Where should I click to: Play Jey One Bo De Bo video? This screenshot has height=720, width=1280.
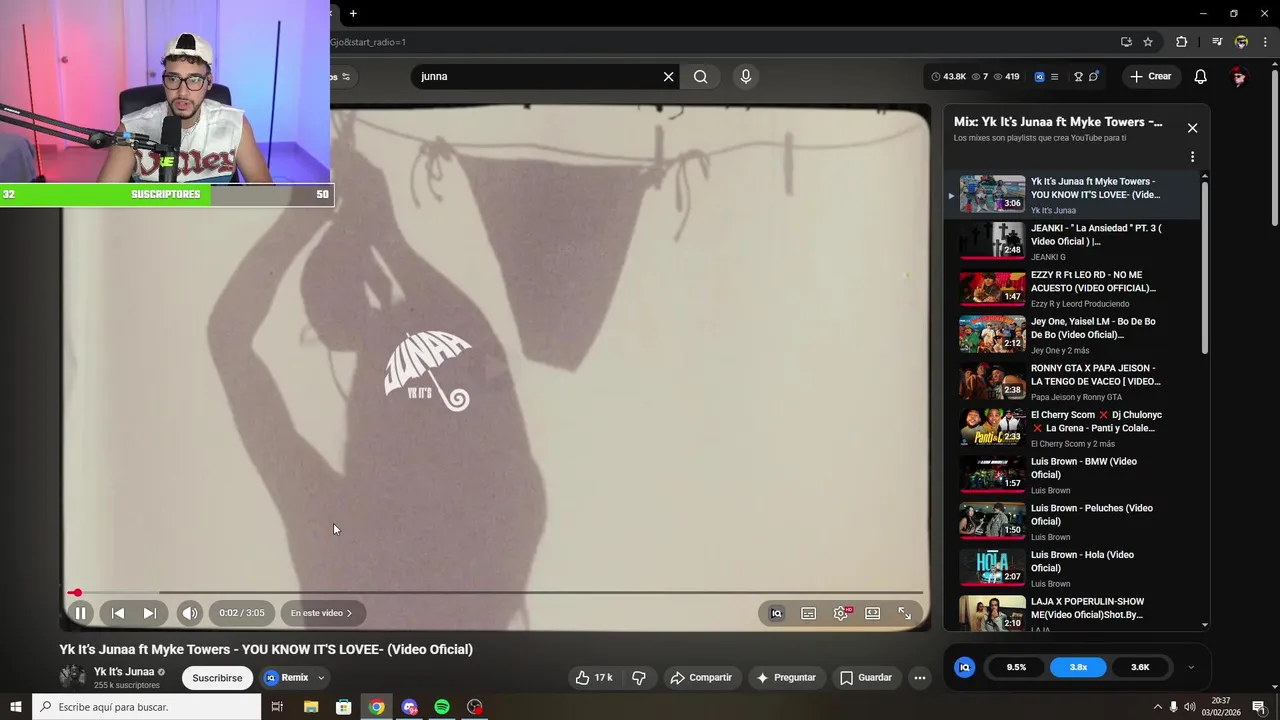pyautogui.click(x=1072, y=335)
